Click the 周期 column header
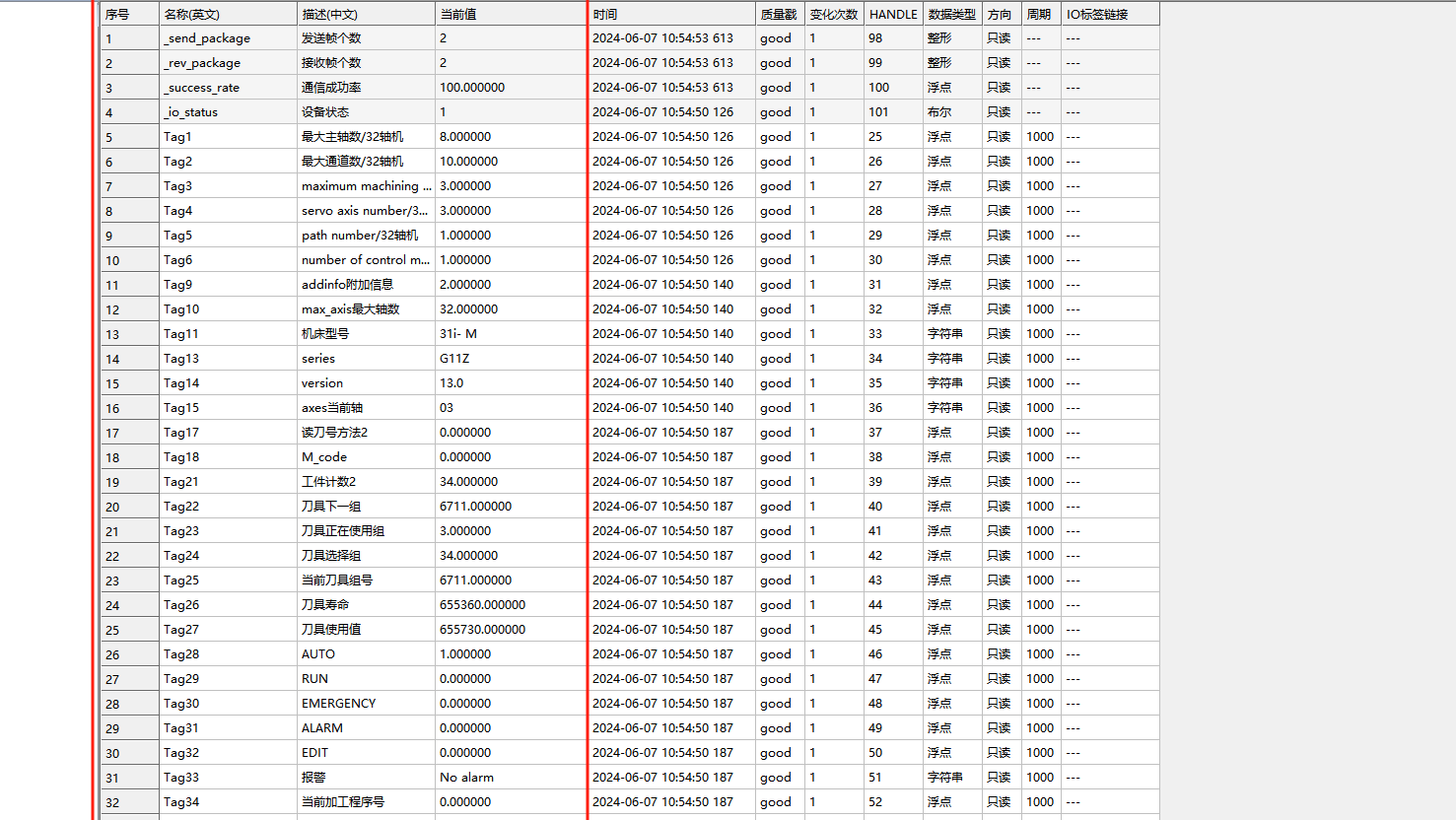Image resolution: width=1456 pixels, height=820 pixels. pyautogui.click(x=1041, y=14)
